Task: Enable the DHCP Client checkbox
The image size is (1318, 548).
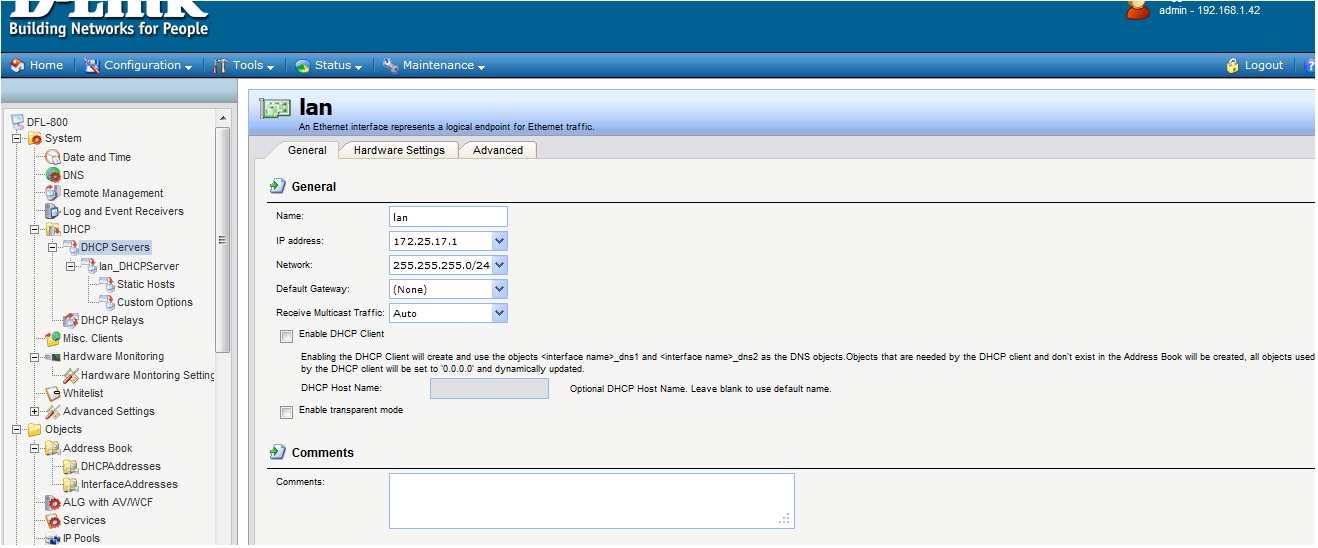Action: pyautogui.click(x=287, y=336)
